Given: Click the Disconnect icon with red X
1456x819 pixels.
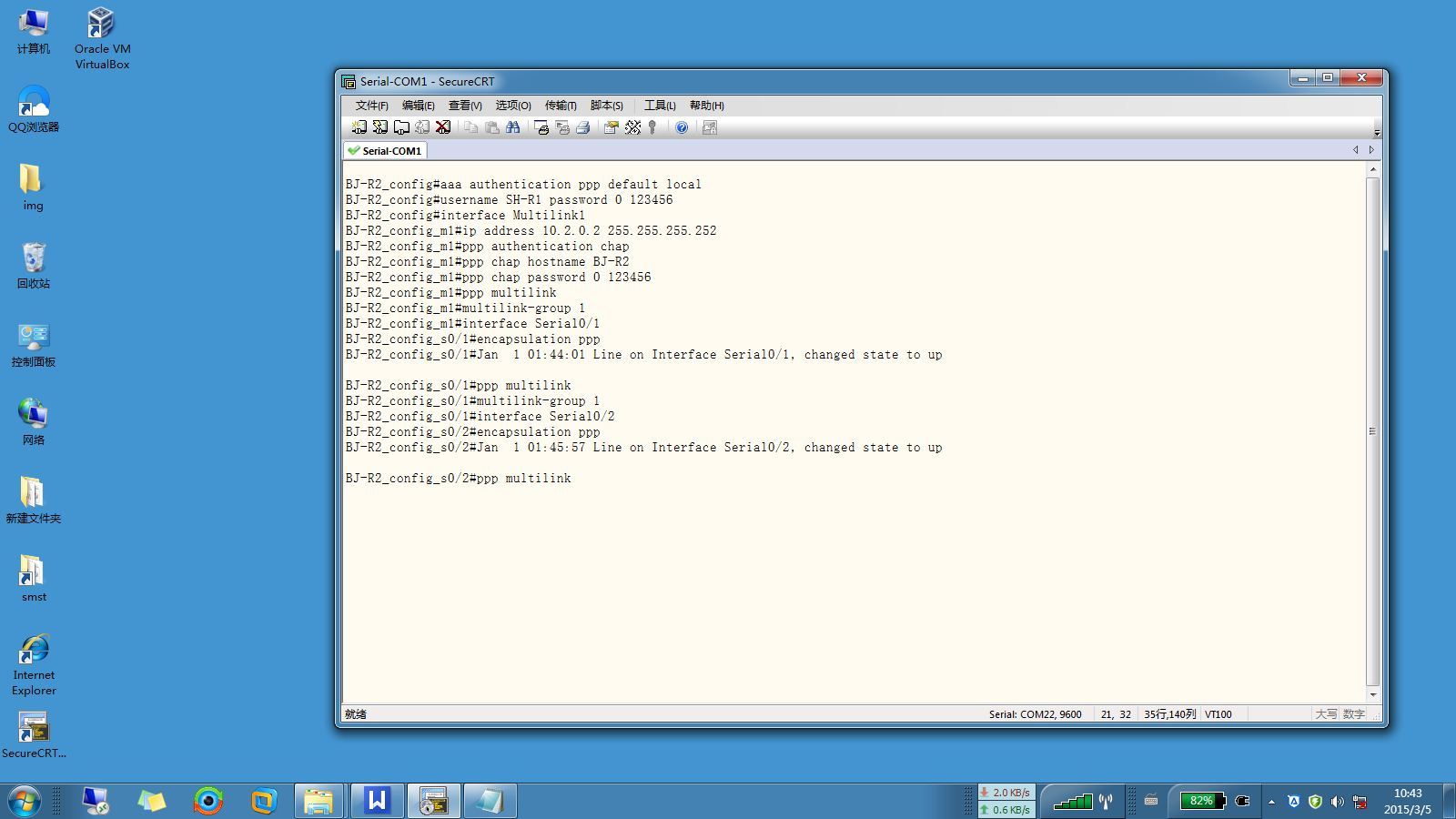Looking at the screenshot, I should pos(443,127).
